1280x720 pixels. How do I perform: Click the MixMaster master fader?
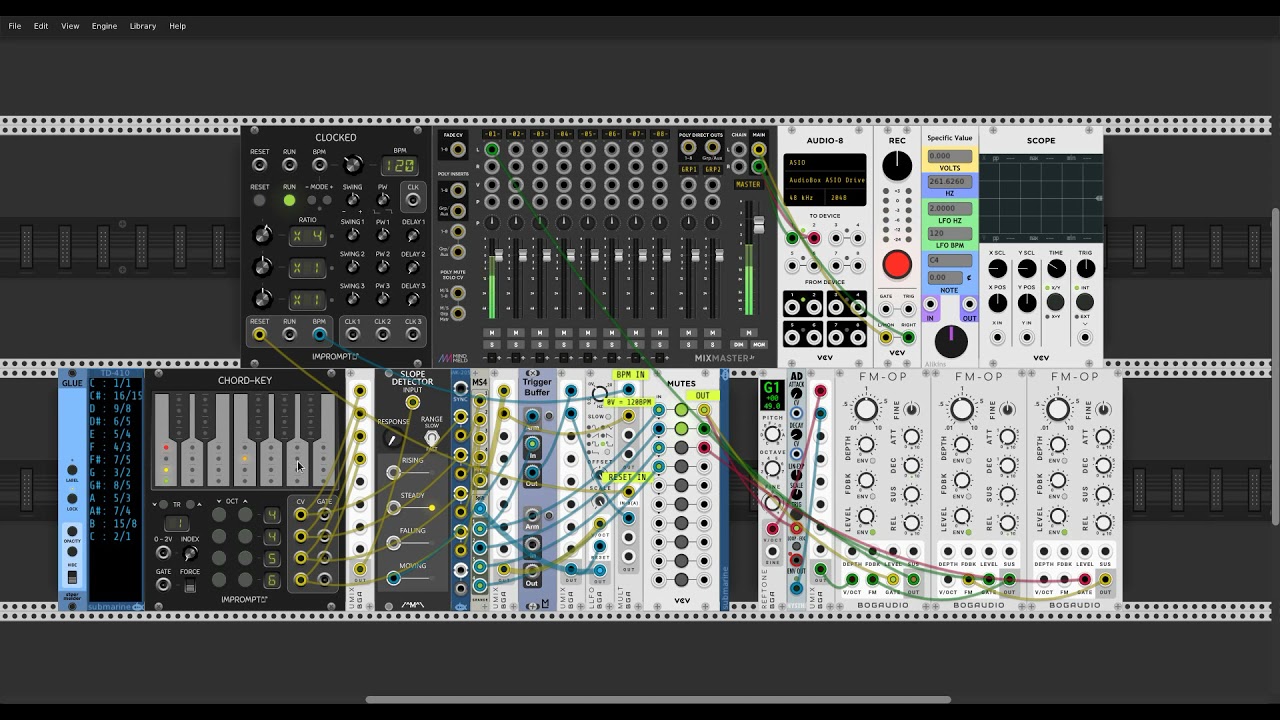pos(759,226)
